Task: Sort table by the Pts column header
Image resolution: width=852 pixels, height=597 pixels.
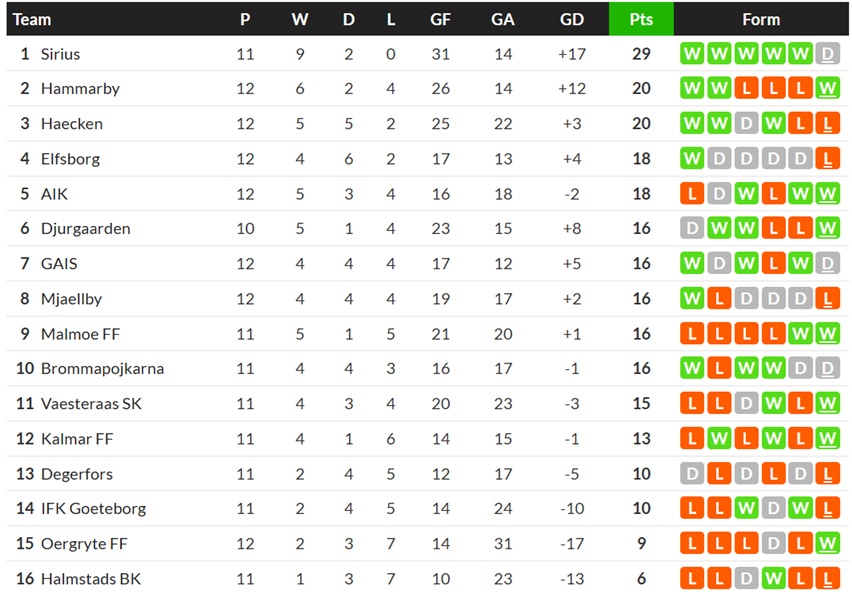Action: (641, 20)
